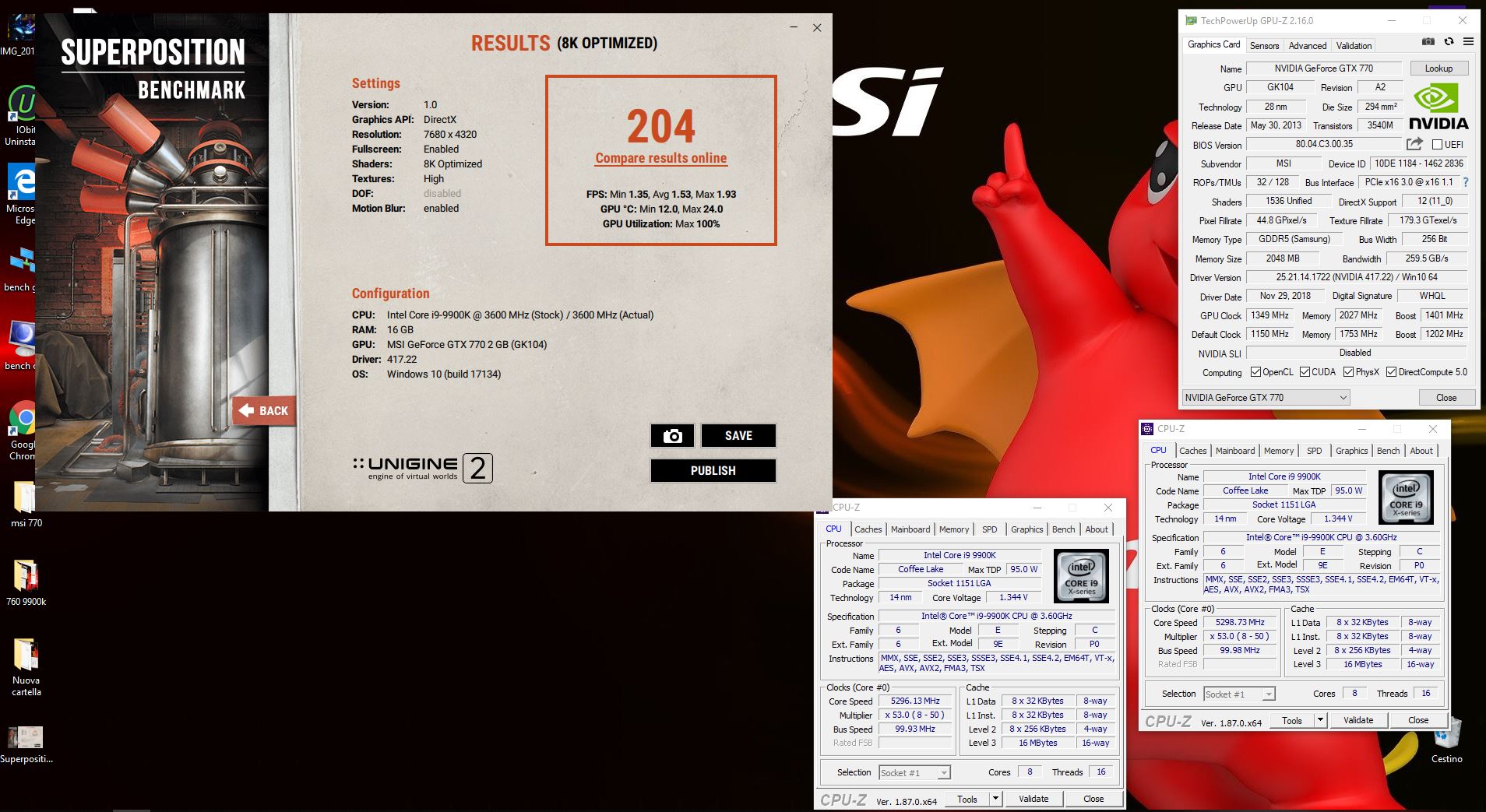The width and height of the screenshot is (1486, 812).
Task: Click the SAVE button
Action: point(738,436)
